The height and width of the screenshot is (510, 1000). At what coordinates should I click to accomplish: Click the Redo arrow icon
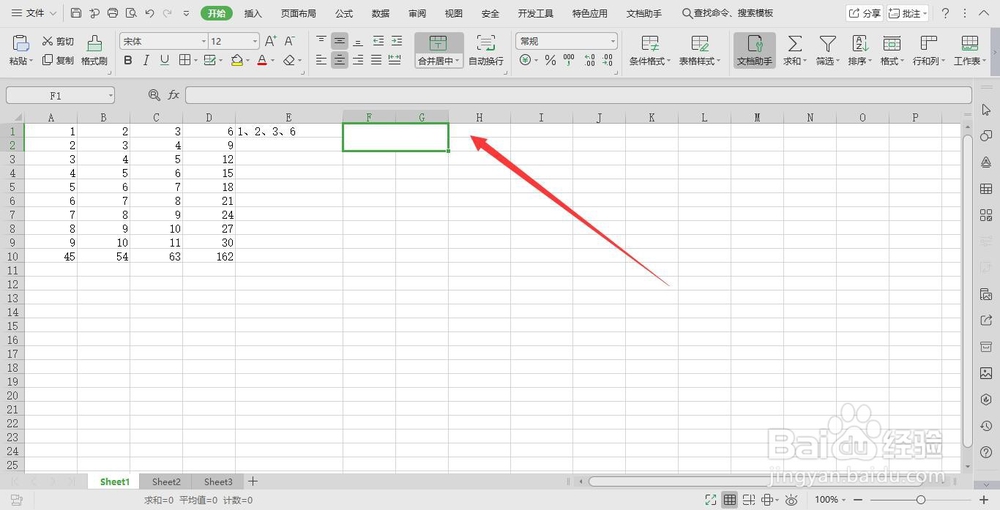(x=167, y=13)
